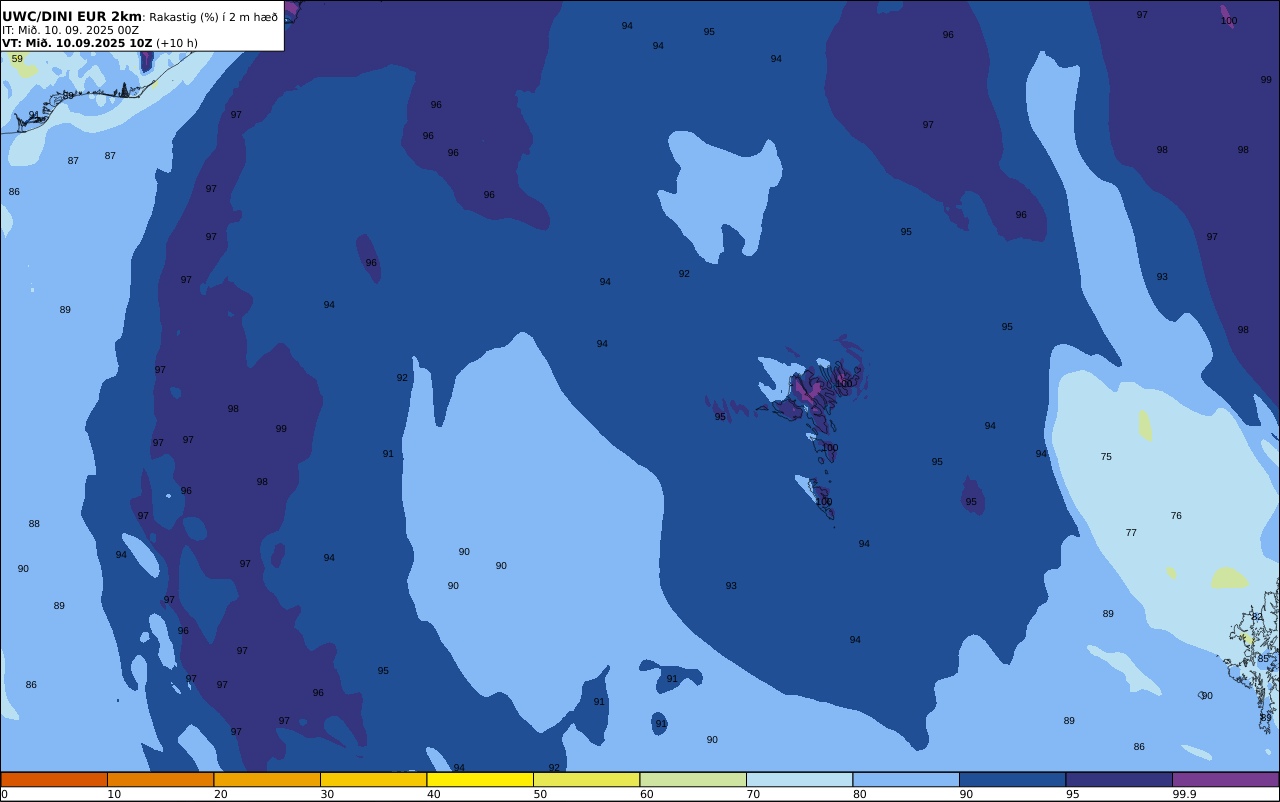The width and height of the screenshot is (1280, 802).
Task: Click the humidity value 88
Action: (34, 524)
